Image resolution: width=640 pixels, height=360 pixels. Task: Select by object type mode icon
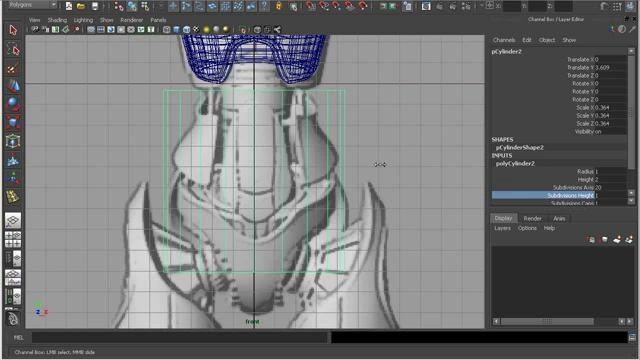(132, 6)
